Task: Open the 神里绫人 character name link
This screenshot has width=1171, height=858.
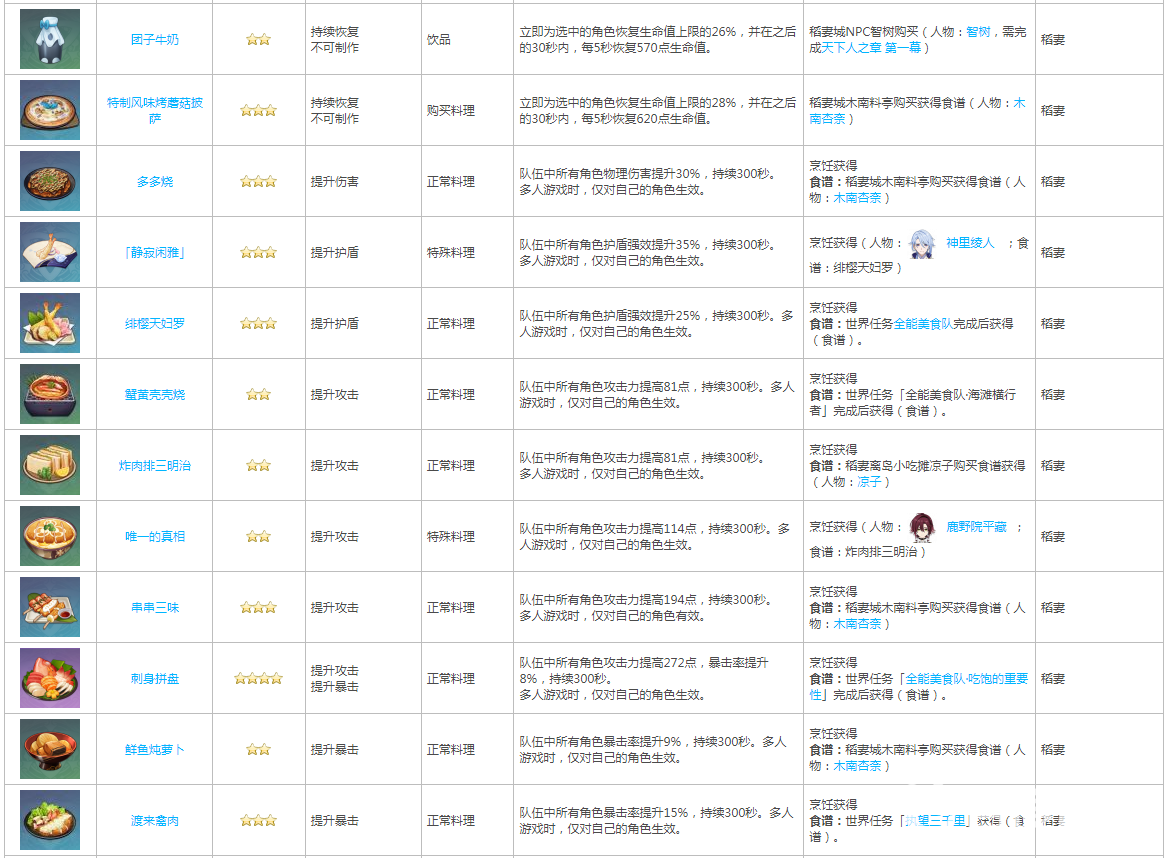Action: (x=970, y=243)
